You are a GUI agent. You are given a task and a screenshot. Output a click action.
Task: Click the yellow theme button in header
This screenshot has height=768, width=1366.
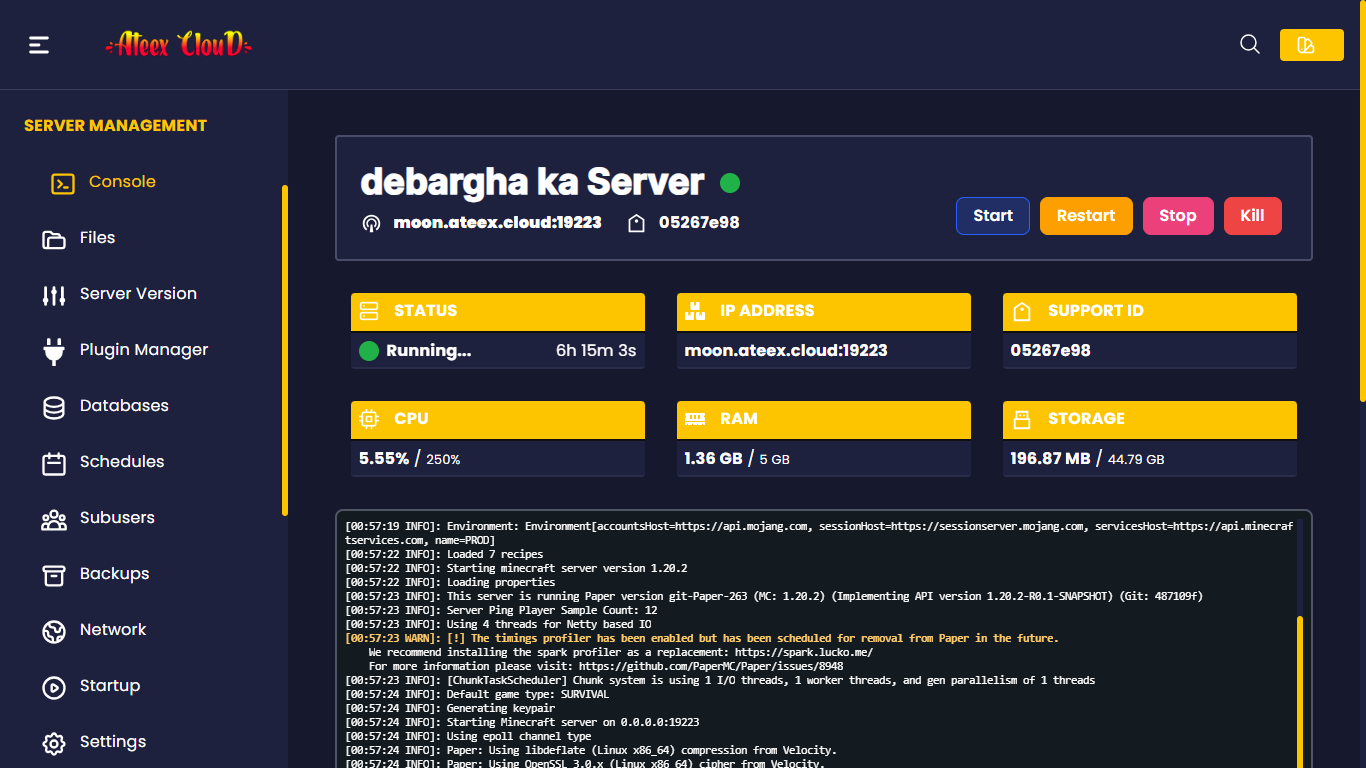click(1311, 45)
